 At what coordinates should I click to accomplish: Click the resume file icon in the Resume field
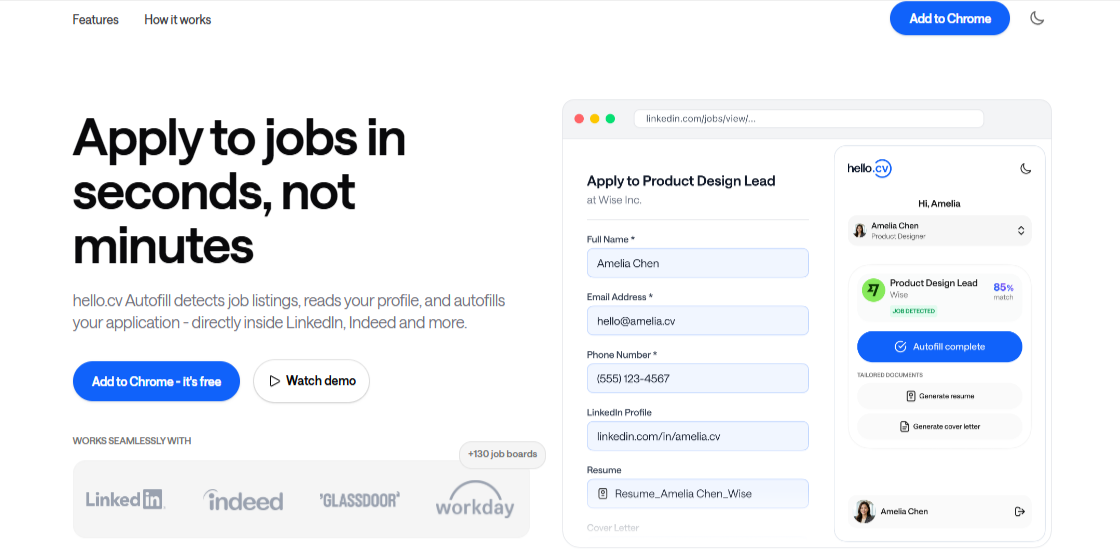click(x=603, y=493)
